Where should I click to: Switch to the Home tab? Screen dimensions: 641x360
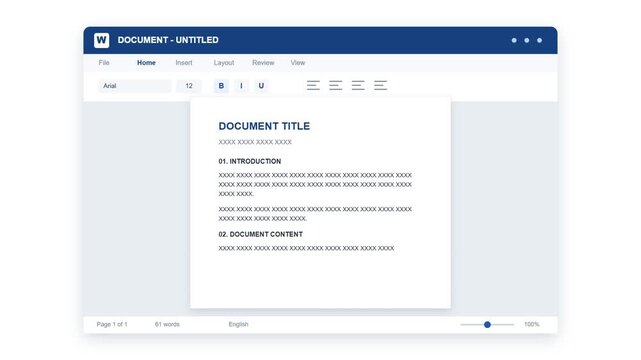point(146,63)
